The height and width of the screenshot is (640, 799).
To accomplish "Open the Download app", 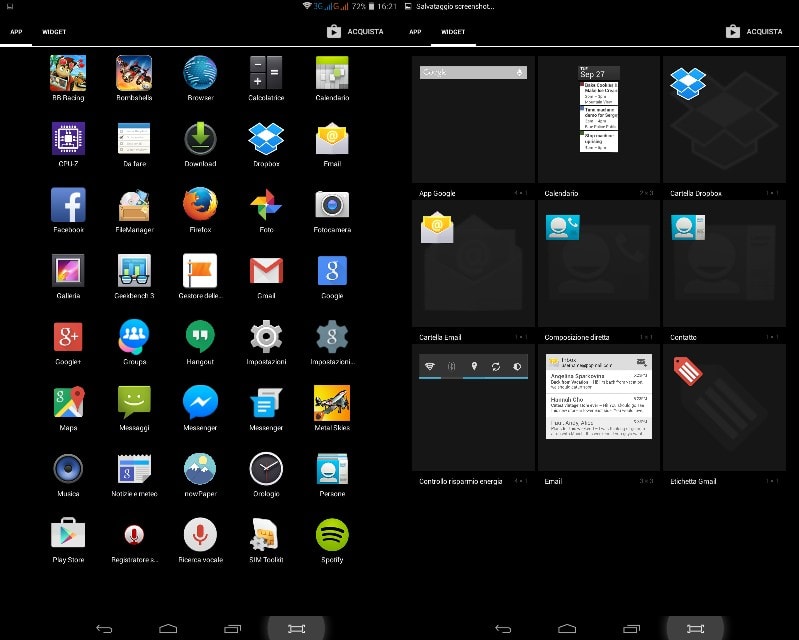I will tap(200, 139).
